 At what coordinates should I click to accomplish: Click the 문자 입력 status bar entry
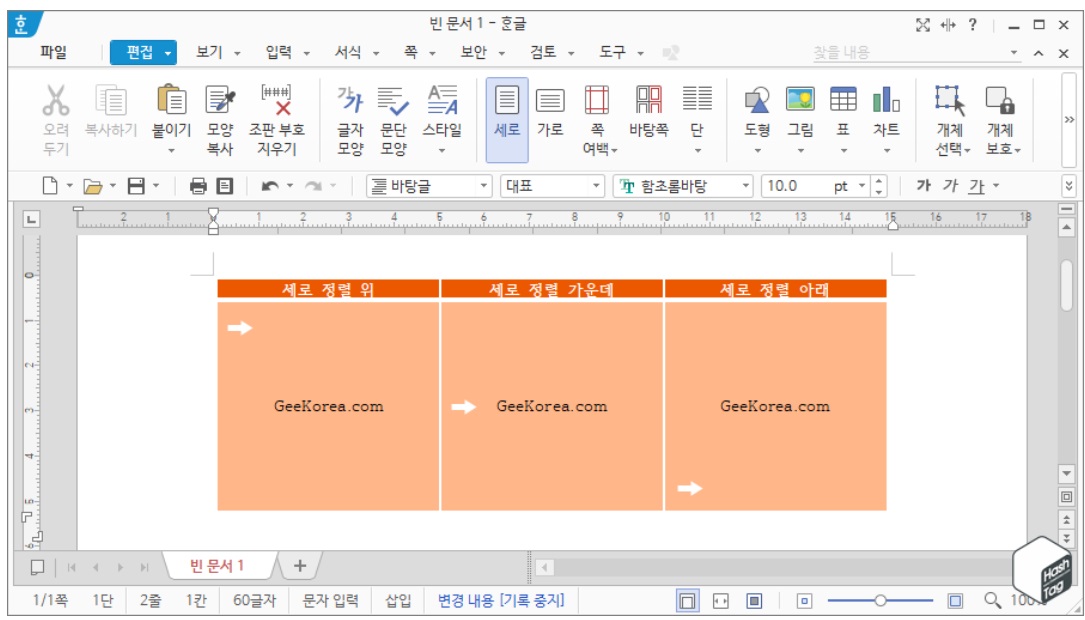331,601
